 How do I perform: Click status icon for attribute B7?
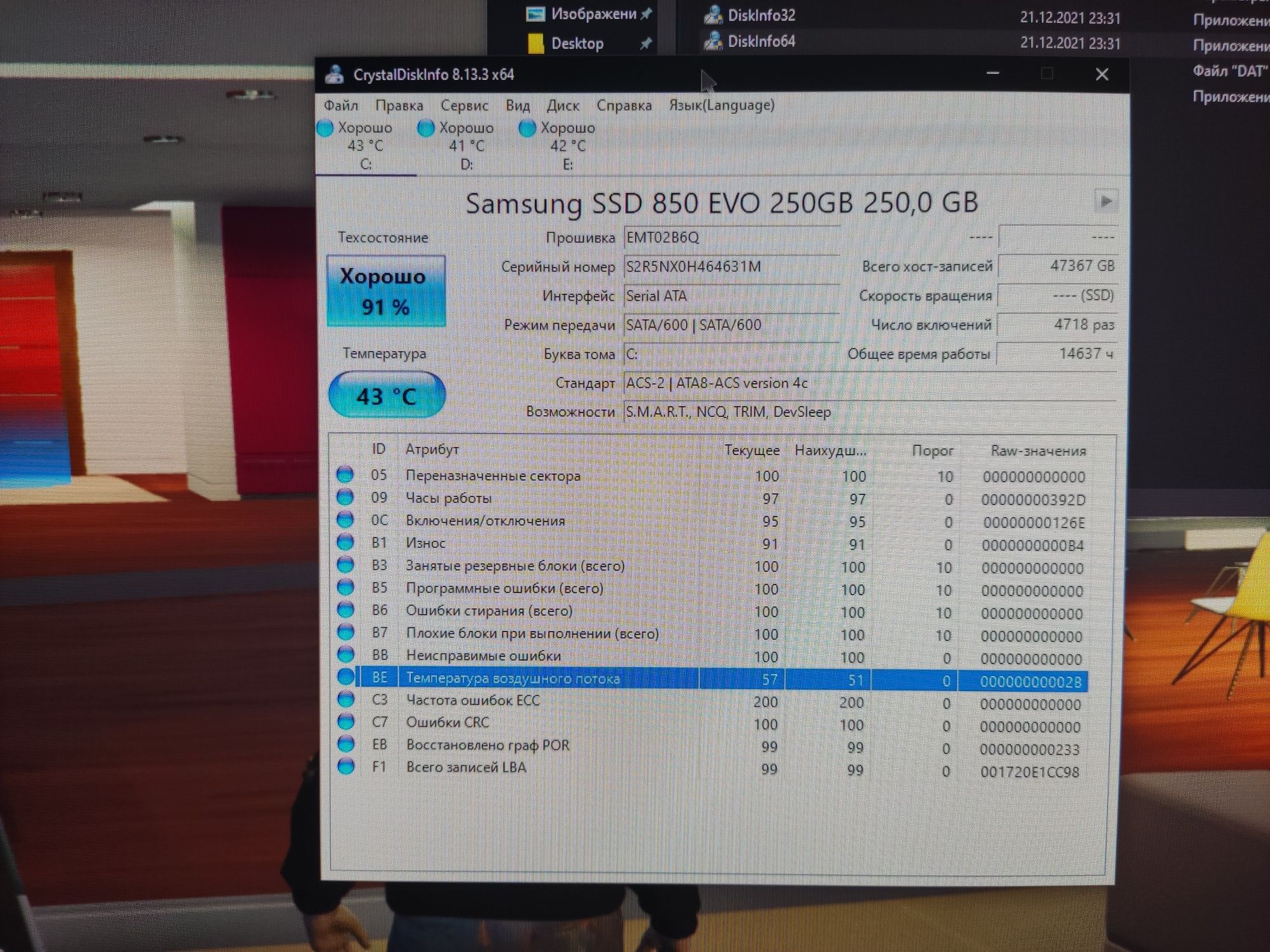point(345,633)
